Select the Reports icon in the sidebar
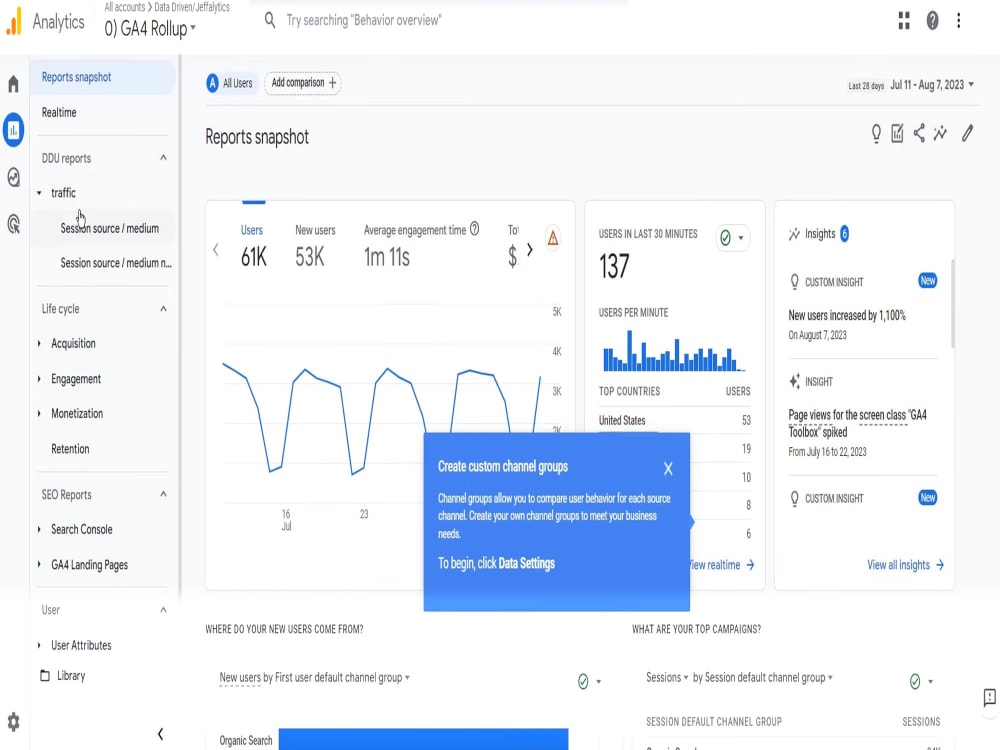This screenshot has height=750, width=1000. tap(13, 130)
